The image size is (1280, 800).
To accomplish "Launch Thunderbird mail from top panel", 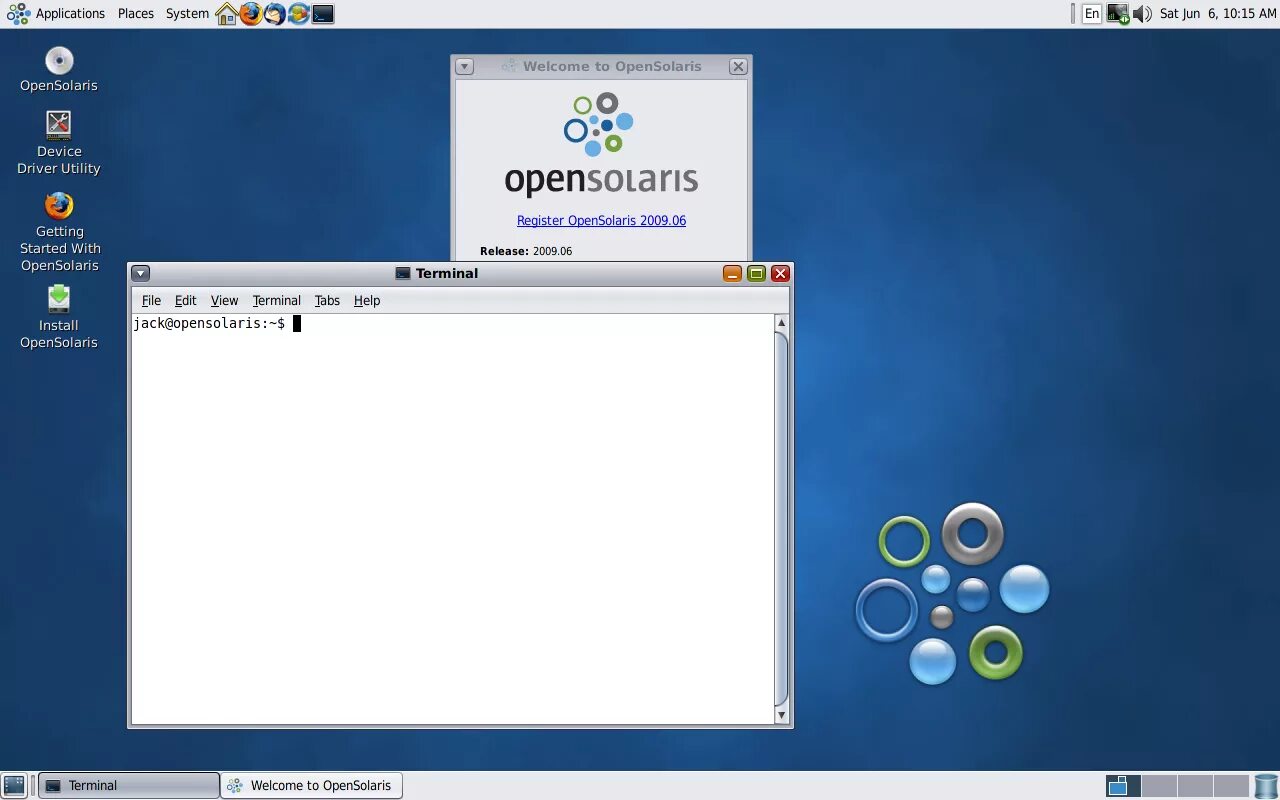I will click(x=275, y=14).
